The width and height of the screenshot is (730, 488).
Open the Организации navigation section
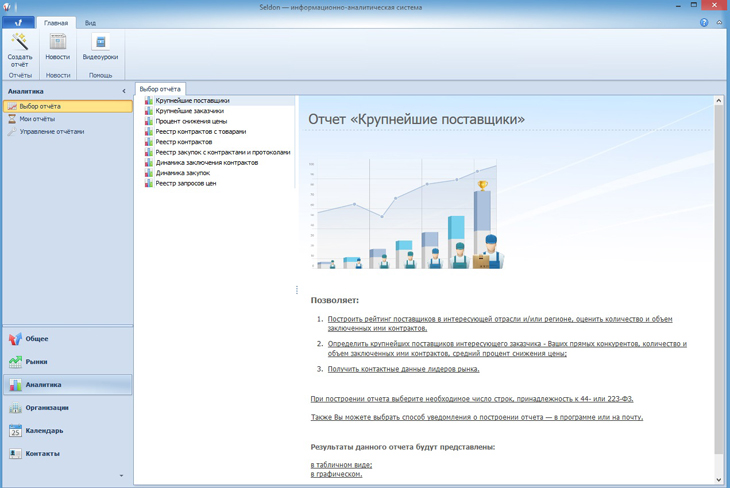47,407
